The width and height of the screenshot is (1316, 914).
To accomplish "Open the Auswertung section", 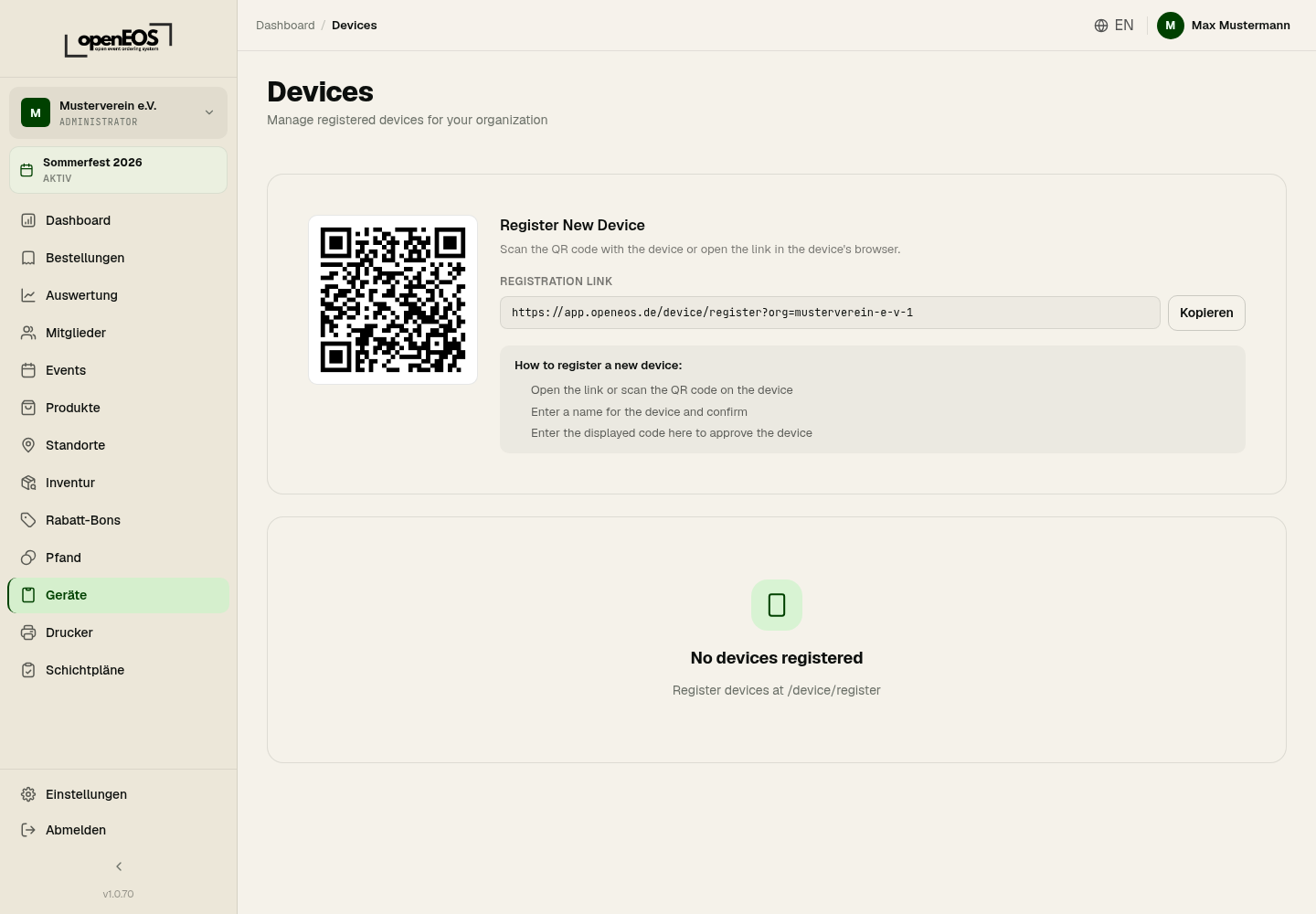I will click(118, 295).
